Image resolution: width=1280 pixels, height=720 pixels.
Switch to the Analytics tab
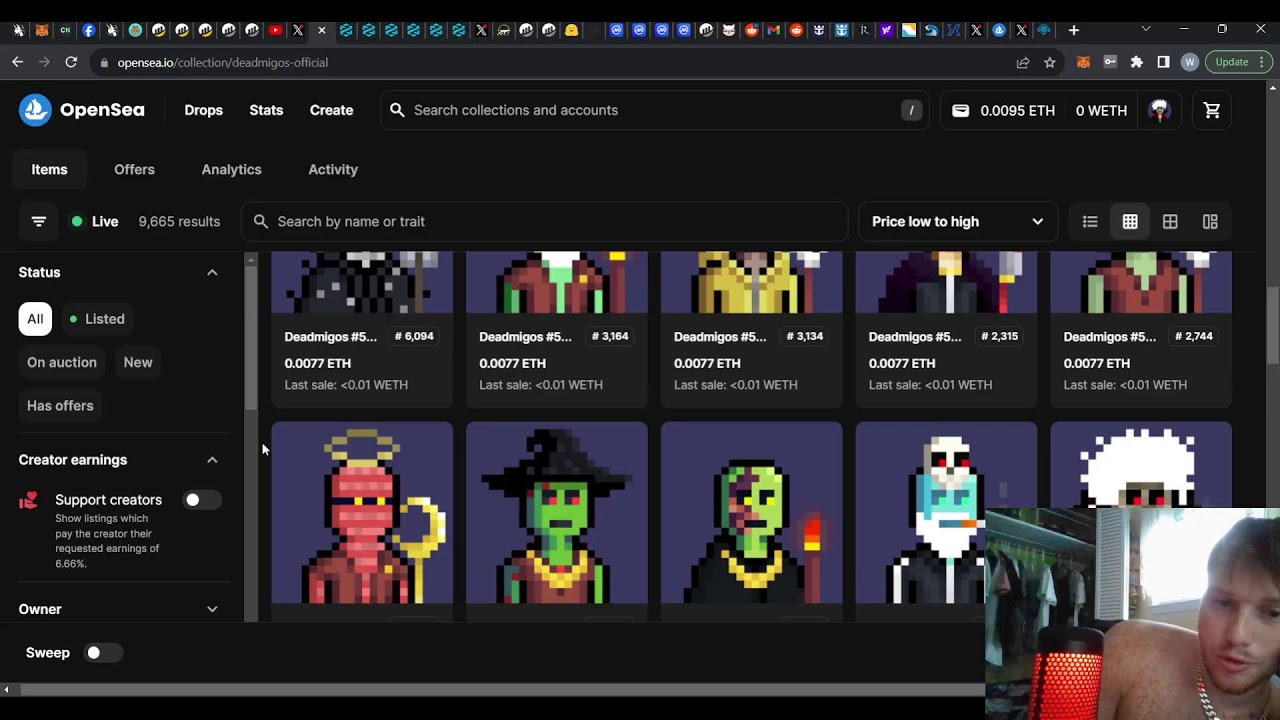(231, 169)
